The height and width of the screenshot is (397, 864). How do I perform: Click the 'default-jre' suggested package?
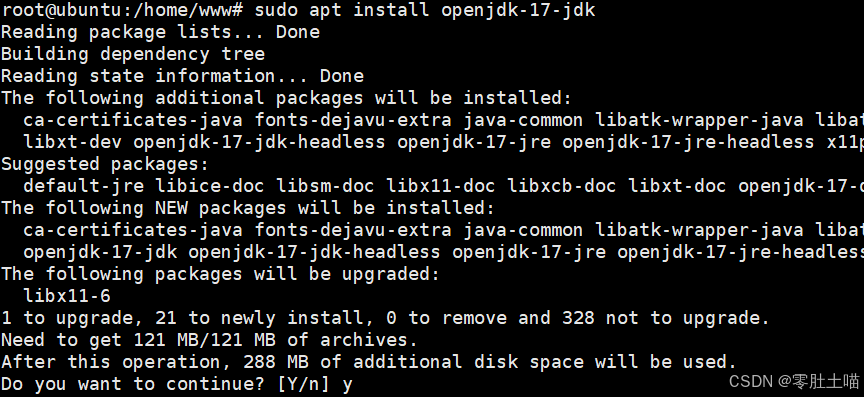(83, 186)
